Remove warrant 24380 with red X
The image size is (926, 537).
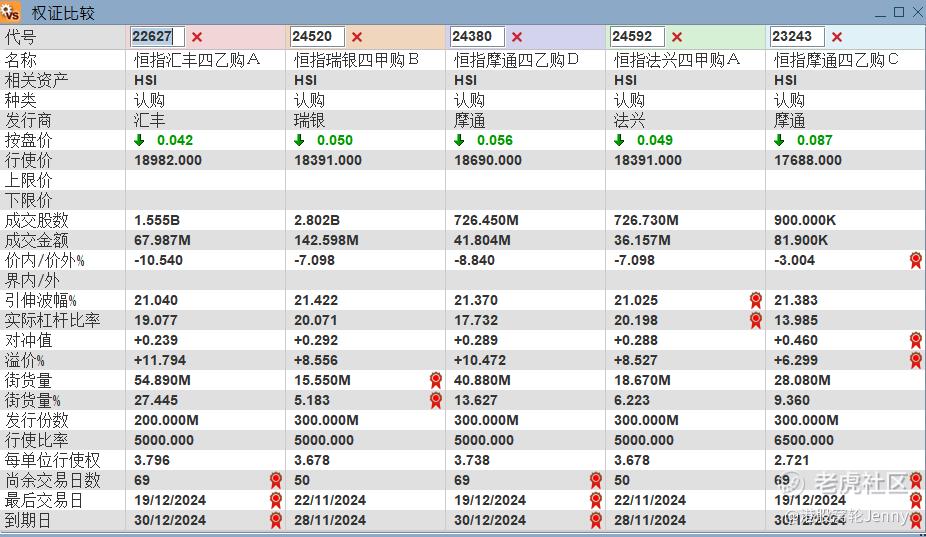[x=517, y=37]
